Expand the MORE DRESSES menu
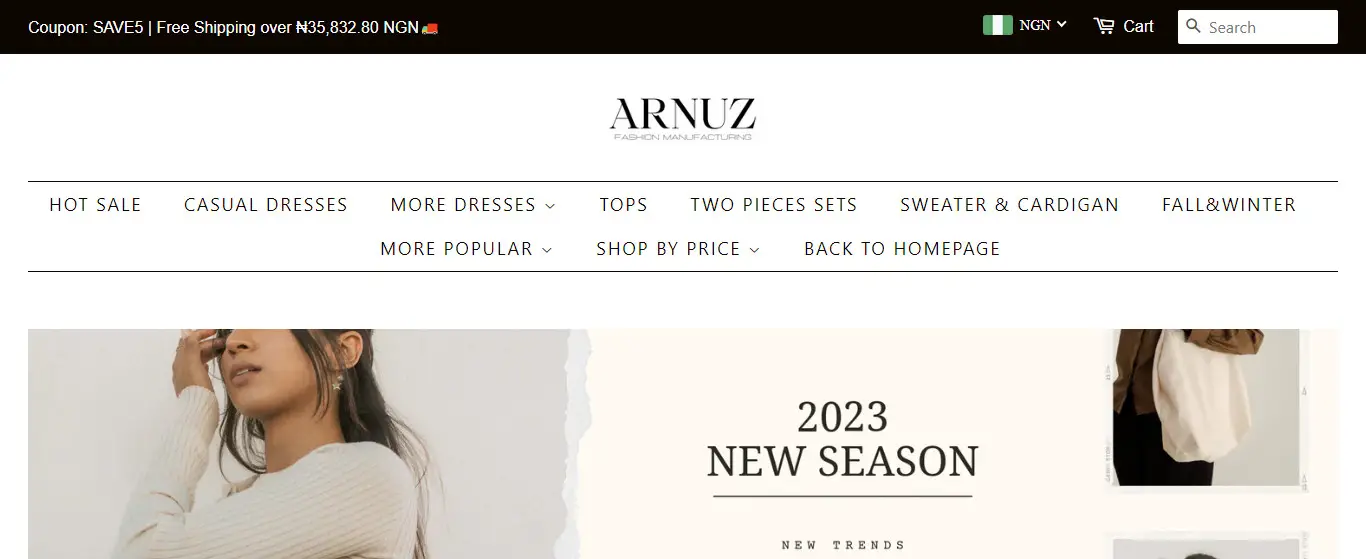Viewport: 1366px width, 559px height. click(473, 205)
